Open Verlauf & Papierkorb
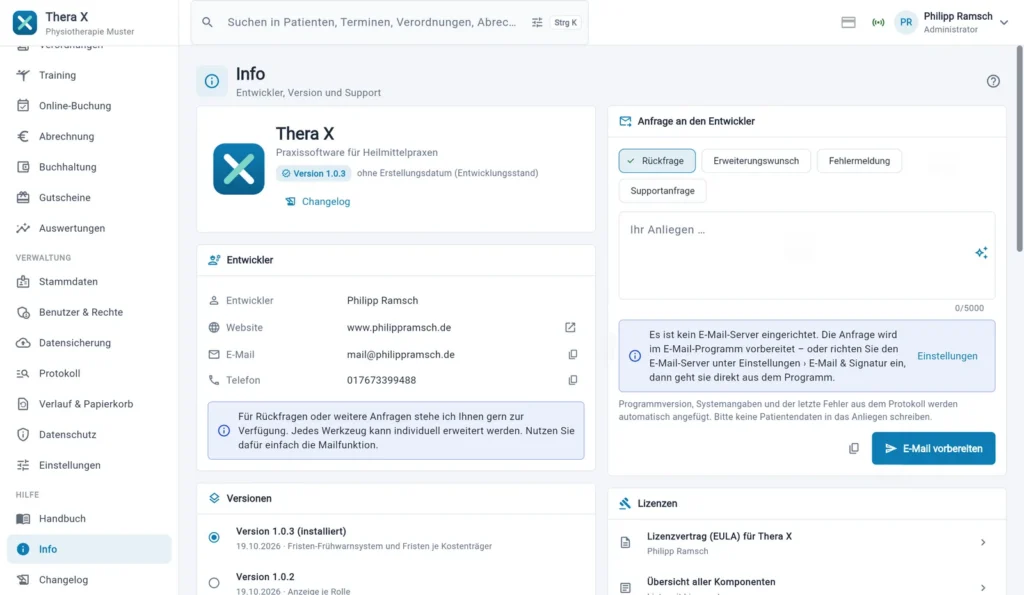 89,404
